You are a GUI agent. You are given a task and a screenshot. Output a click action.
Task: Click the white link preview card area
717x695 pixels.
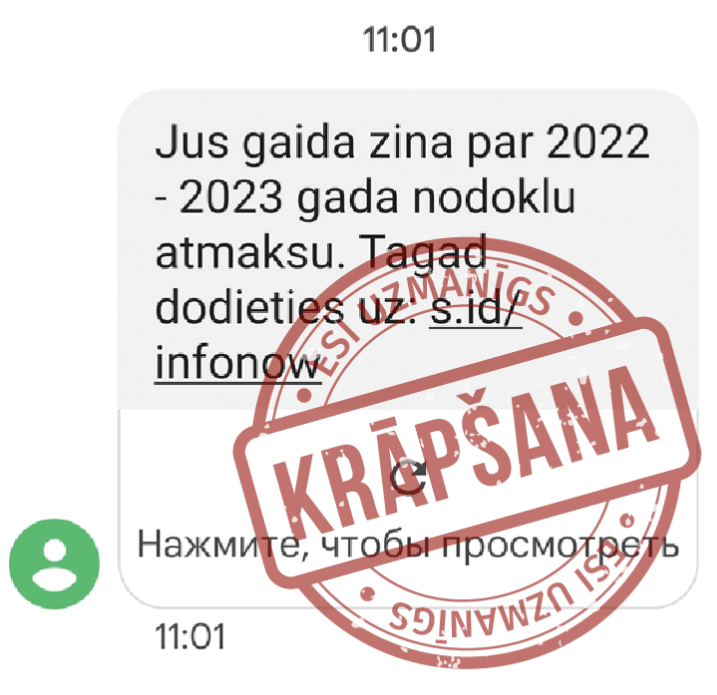408,507
